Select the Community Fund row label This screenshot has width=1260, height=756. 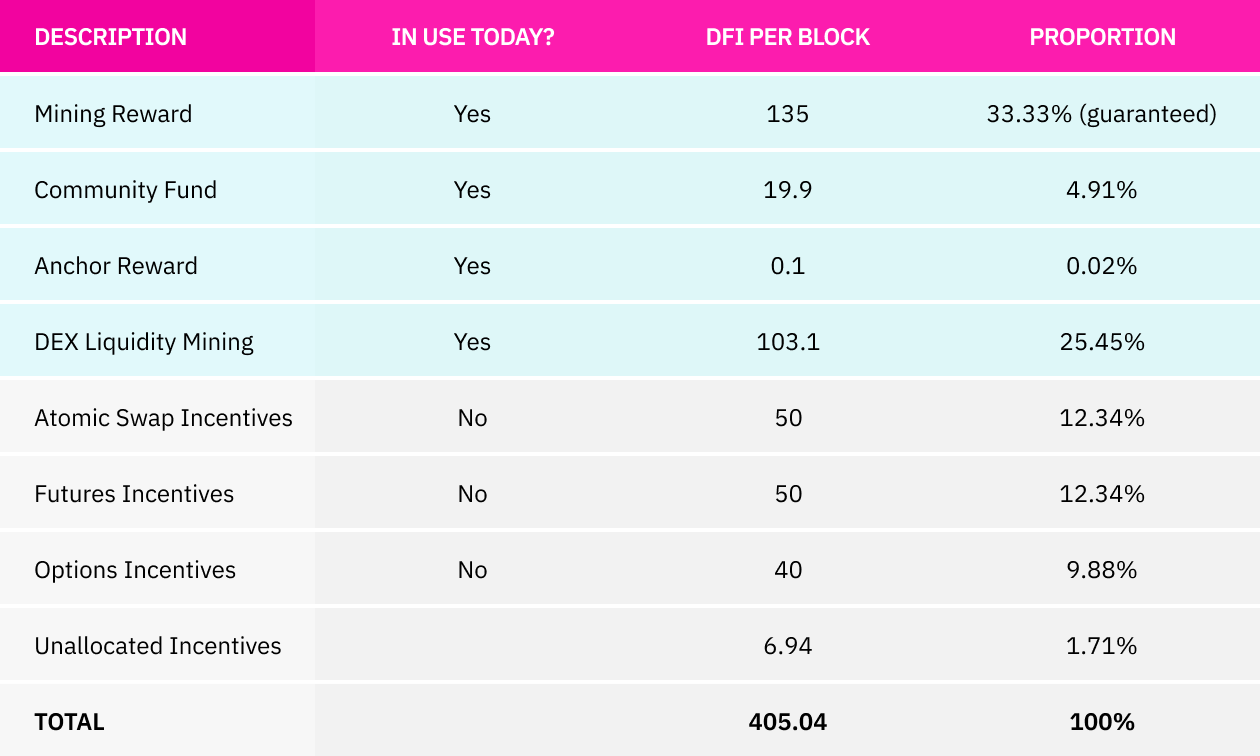125,190
